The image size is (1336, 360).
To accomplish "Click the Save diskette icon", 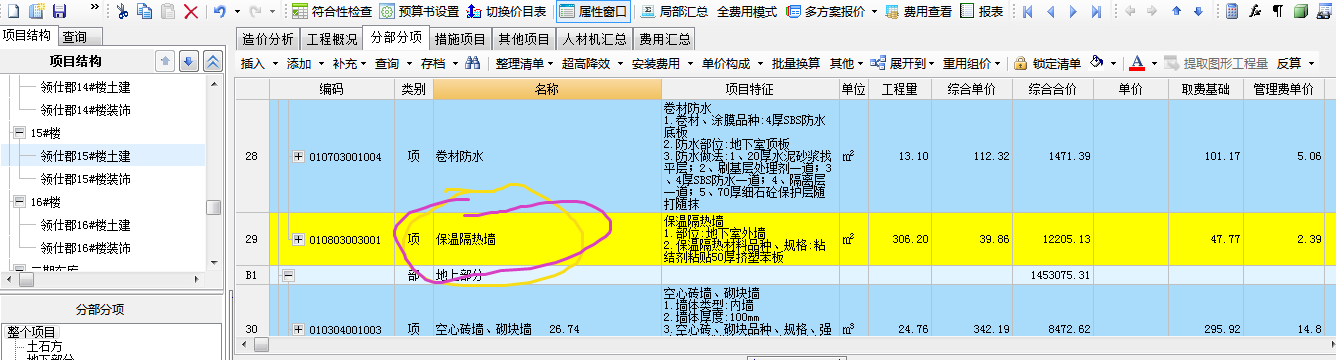I will 59,12.
